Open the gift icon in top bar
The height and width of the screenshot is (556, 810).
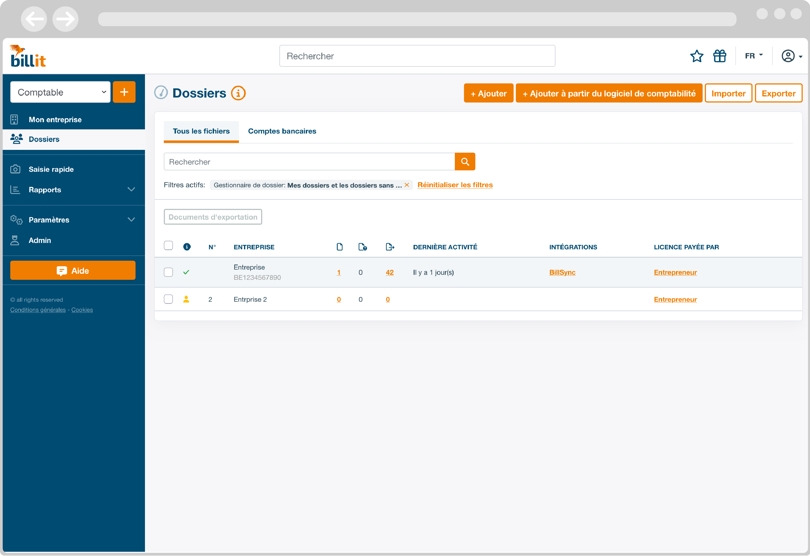[719, 56]
